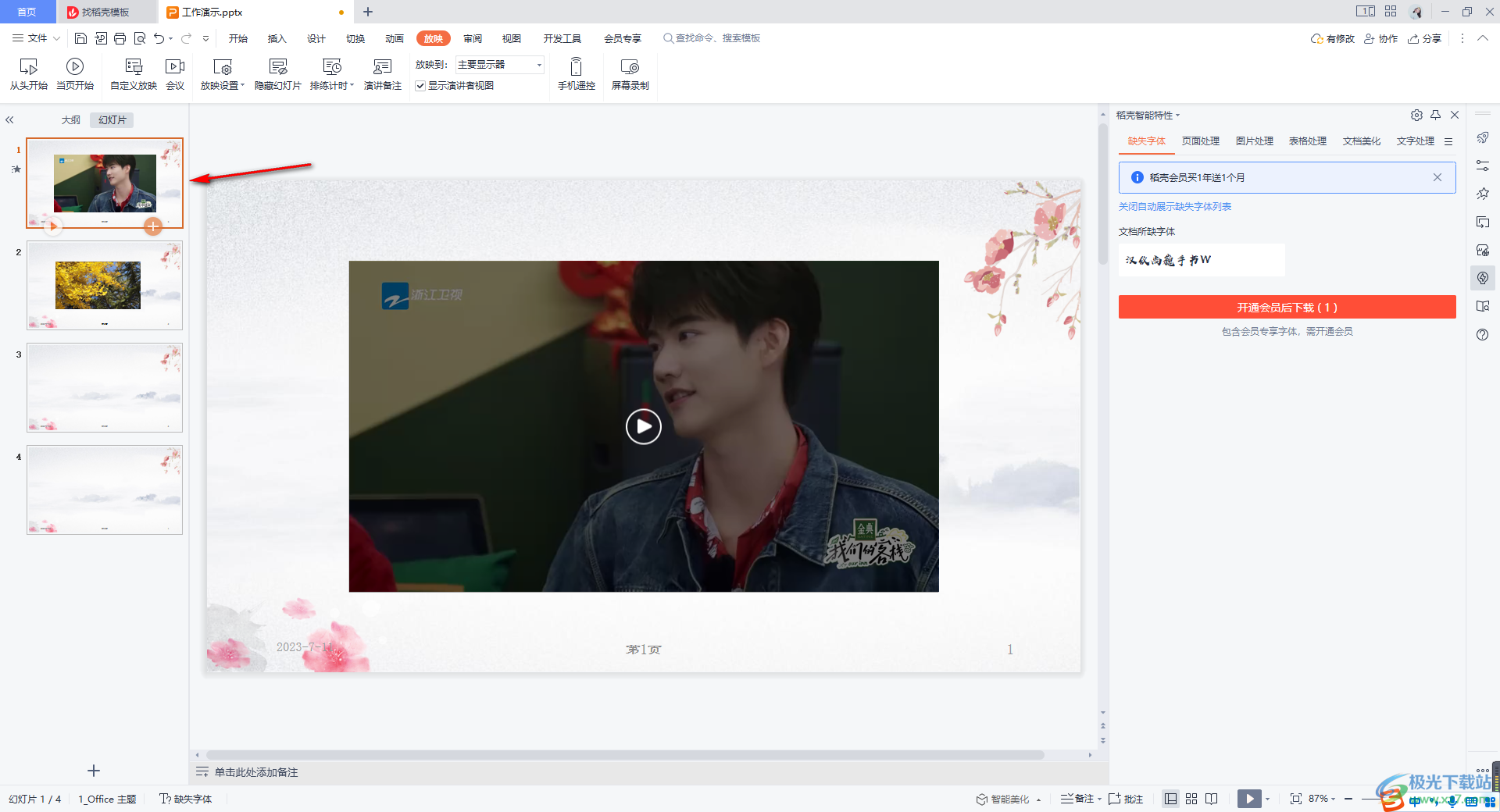
Task: Open the Insert (插入) ribbon tab
Action: coord(277,38)
